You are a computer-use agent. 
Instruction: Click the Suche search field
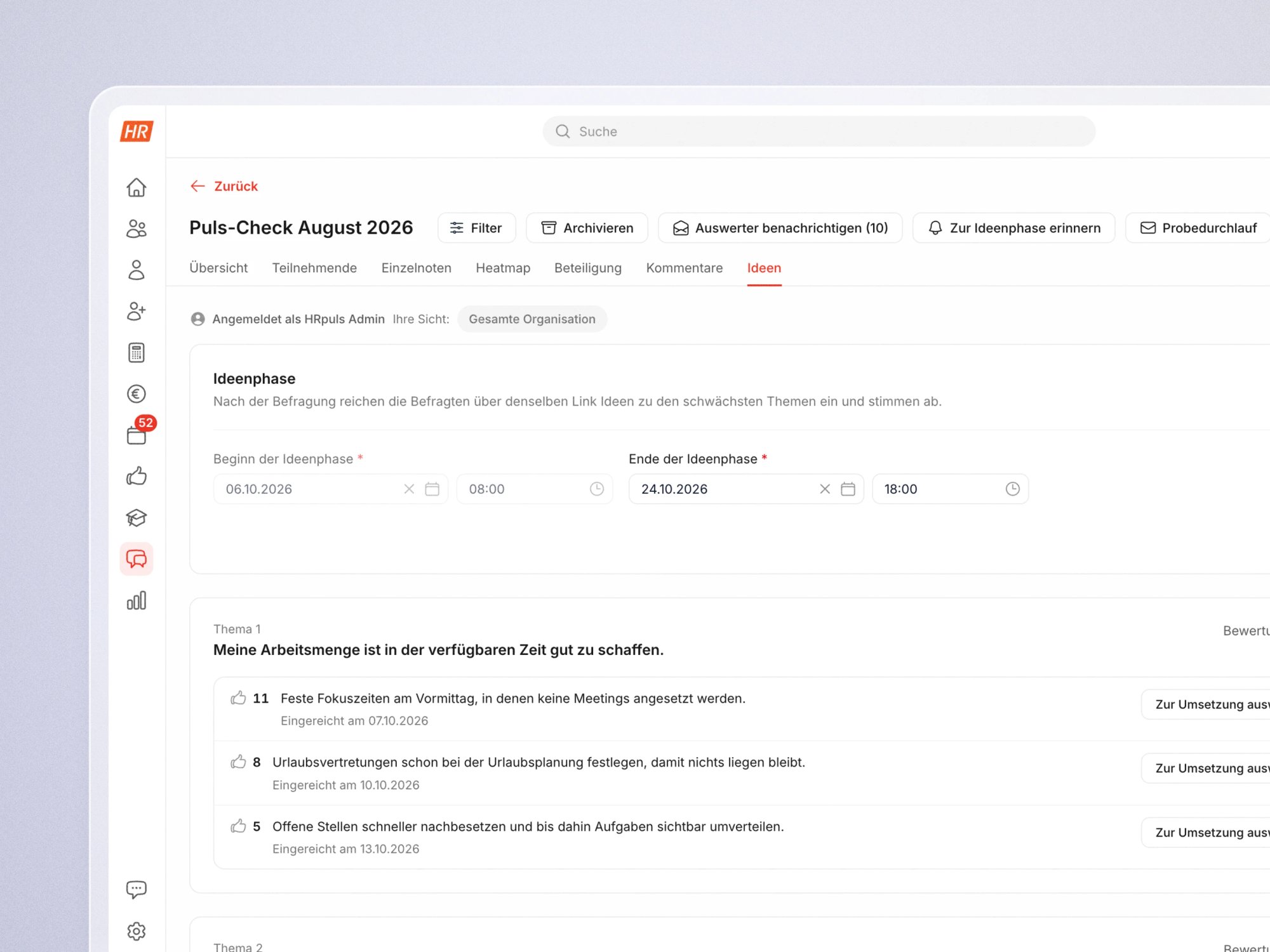pos(819,131)
